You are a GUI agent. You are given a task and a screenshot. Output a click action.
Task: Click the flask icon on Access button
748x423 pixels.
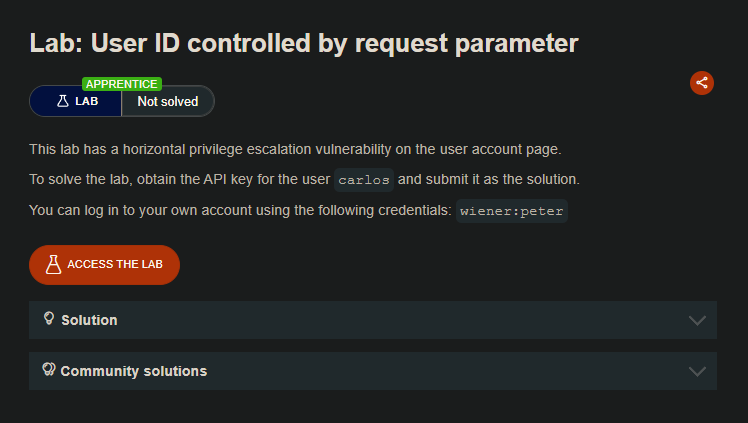(x=54, y=264)
